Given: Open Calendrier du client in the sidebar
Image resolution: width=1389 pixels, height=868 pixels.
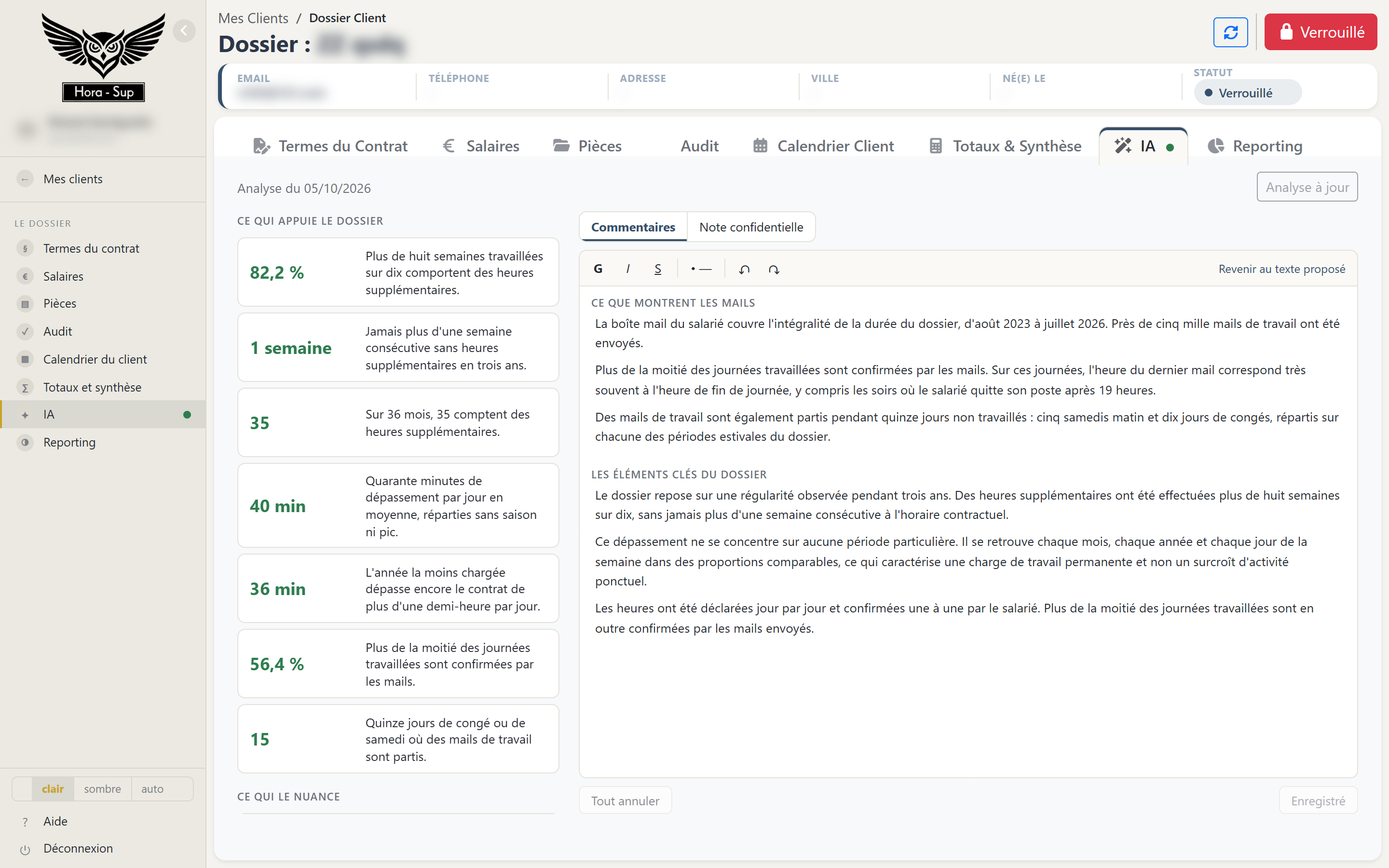Looking at the screenshot, I should point(103,359).
